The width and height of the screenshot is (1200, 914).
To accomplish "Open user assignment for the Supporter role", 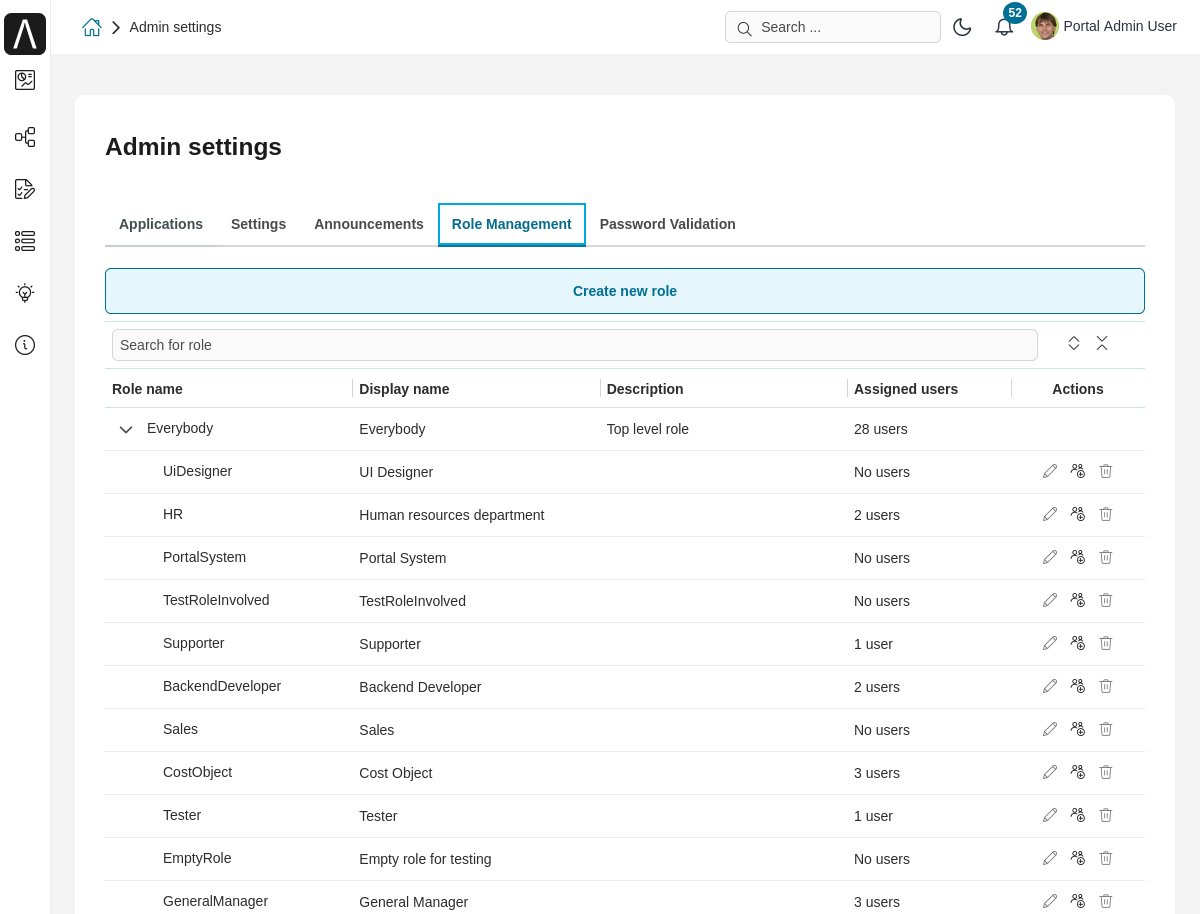I will tap(1077, 643).
